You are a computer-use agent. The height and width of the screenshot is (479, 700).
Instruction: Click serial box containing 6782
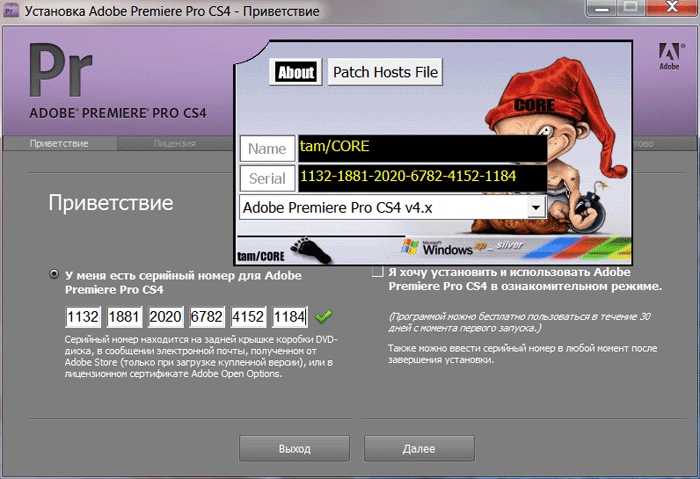tap(207, 317)
